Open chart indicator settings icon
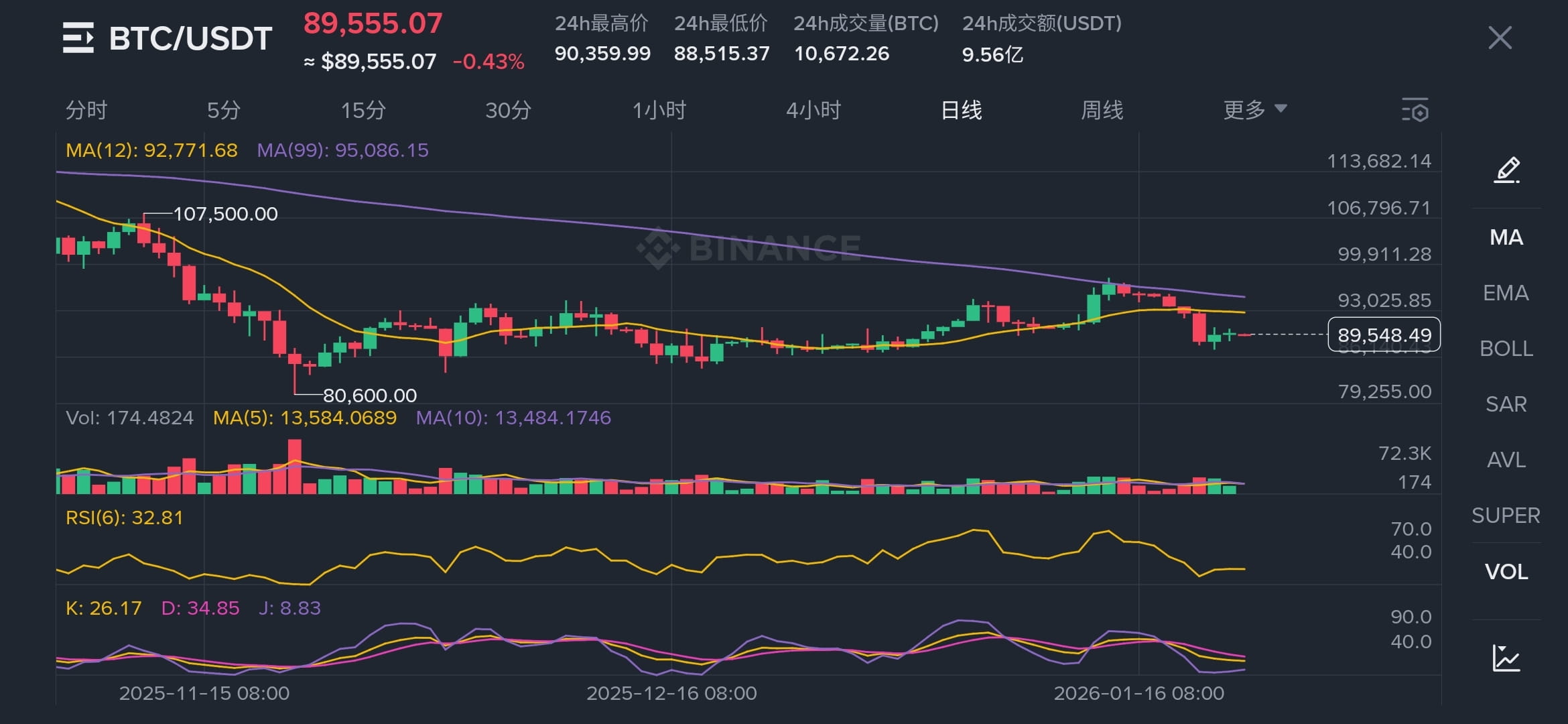1568x724 pixels. pos(1415,110)
